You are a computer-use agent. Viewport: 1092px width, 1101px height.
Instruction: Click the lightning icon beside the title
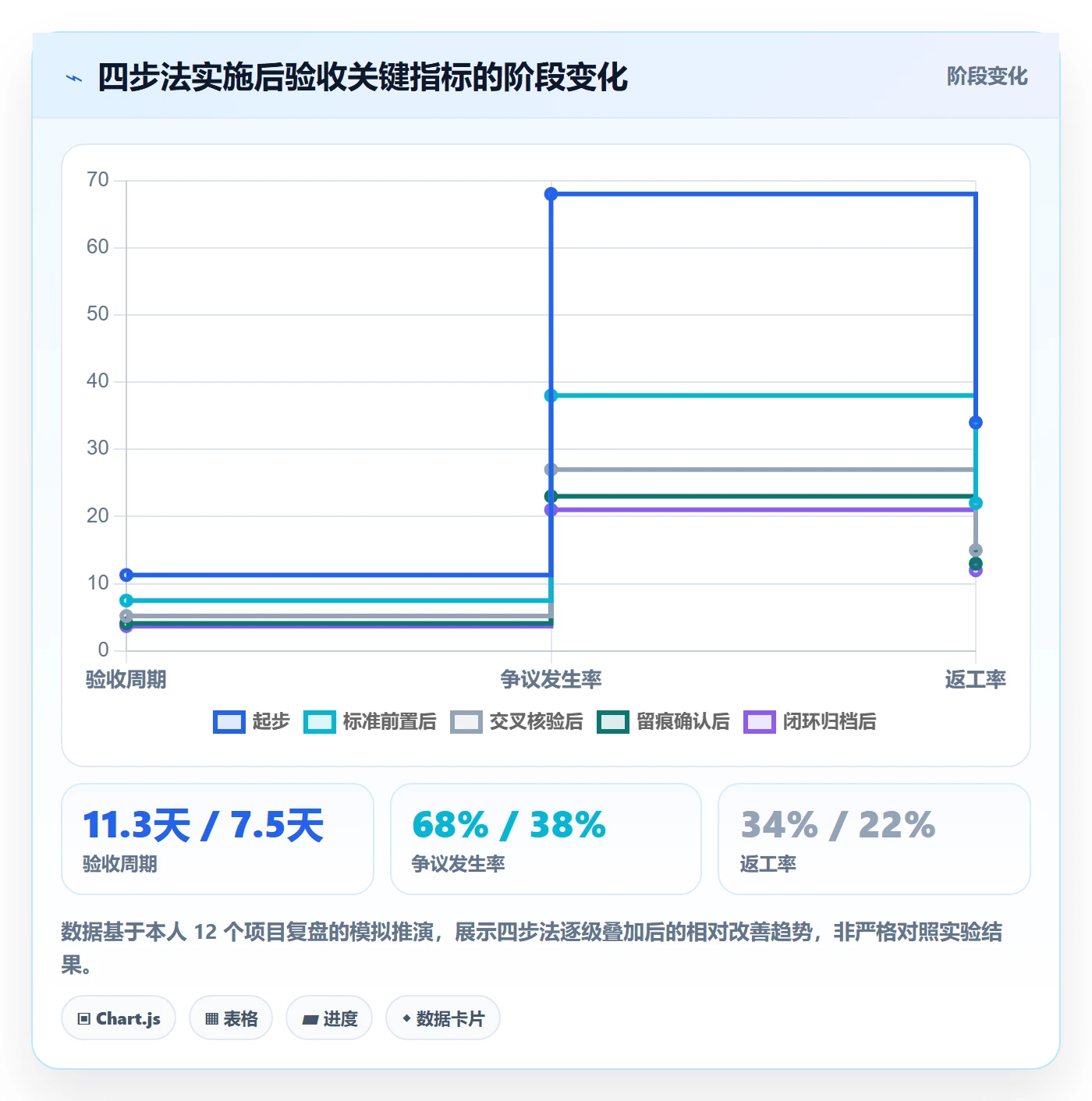74,78
